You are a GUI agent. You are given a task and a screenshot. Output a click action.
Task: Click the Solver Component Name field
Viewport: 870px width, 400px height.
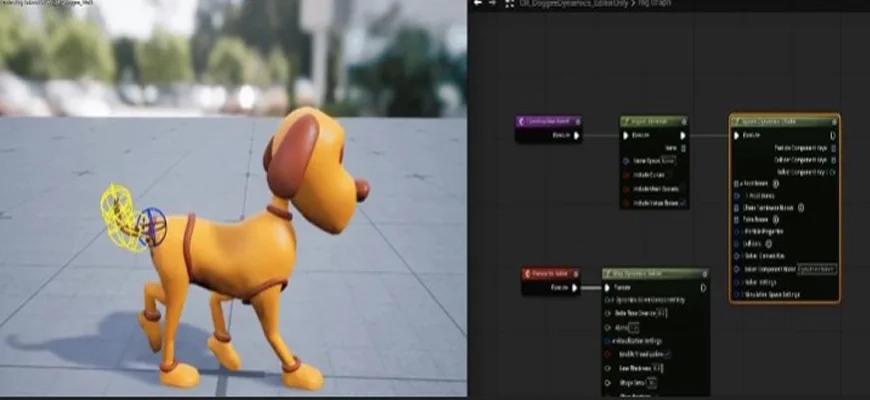(x=817, y=269)
